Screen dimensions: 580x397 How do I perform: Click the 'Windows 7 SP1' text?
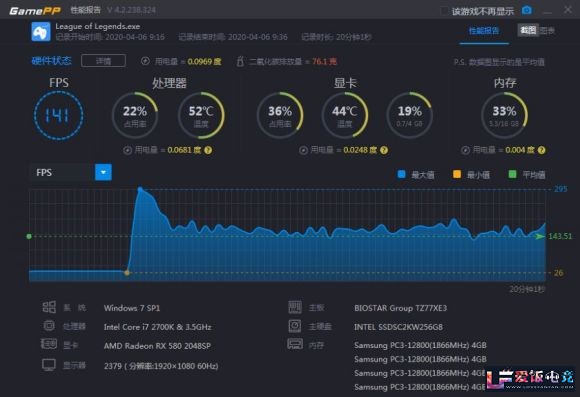tap(132, 308)
